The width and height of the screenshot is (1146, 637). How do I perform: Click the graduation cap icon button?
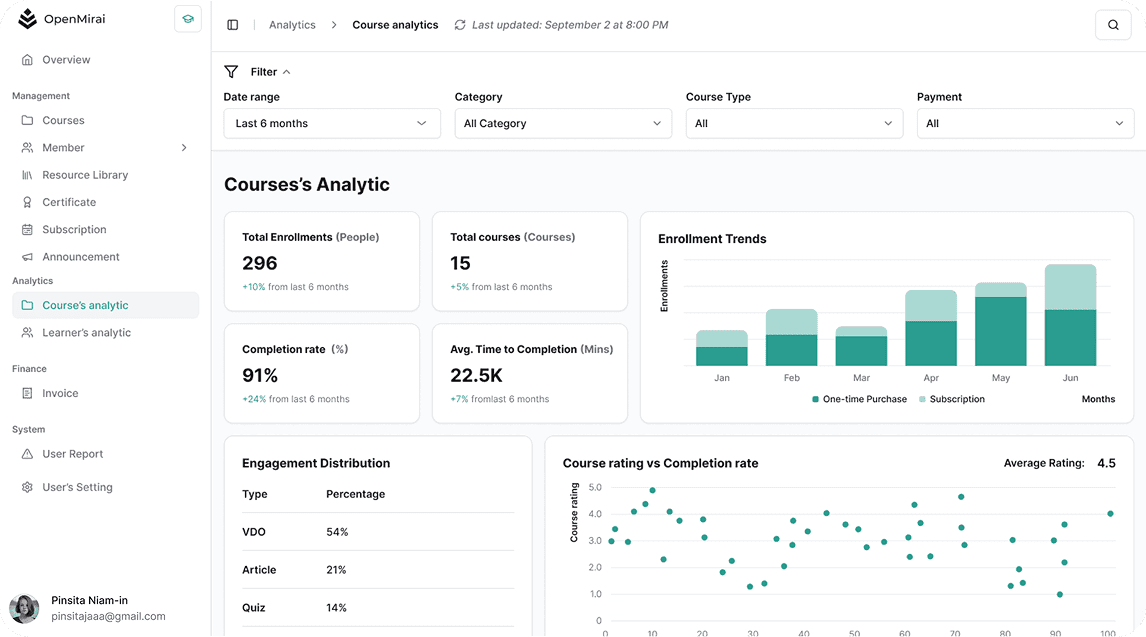187,19
